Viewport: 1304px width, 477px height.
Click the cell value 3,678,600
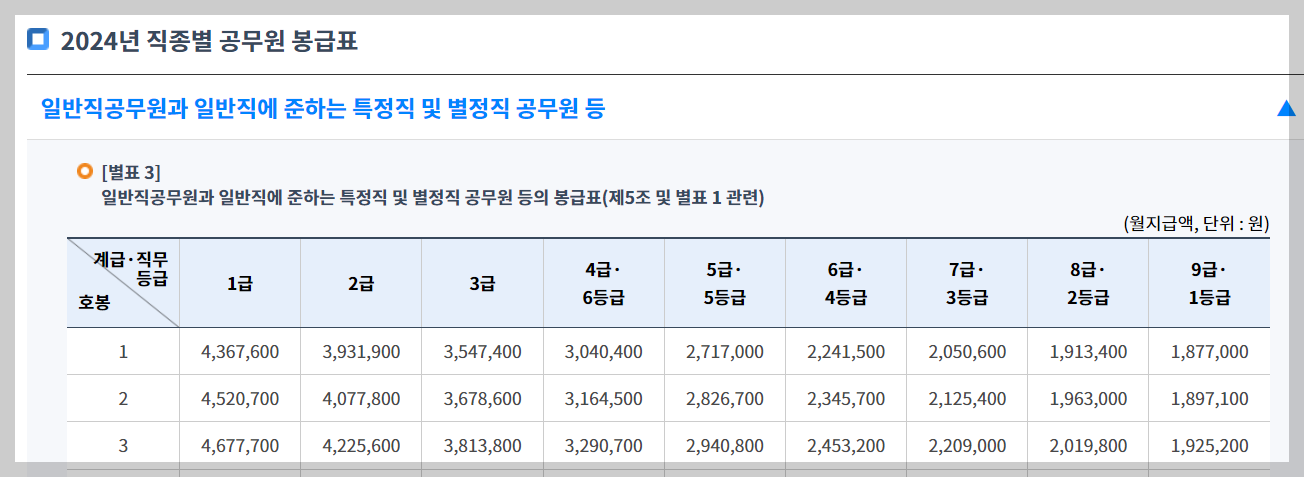pyautogui.click(x=482, y=399)
